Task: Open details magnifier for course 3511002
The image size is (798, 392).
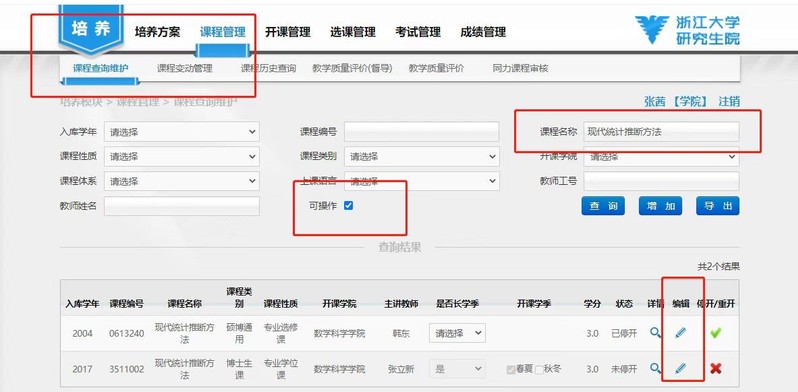Action: [x=656, y=369]
